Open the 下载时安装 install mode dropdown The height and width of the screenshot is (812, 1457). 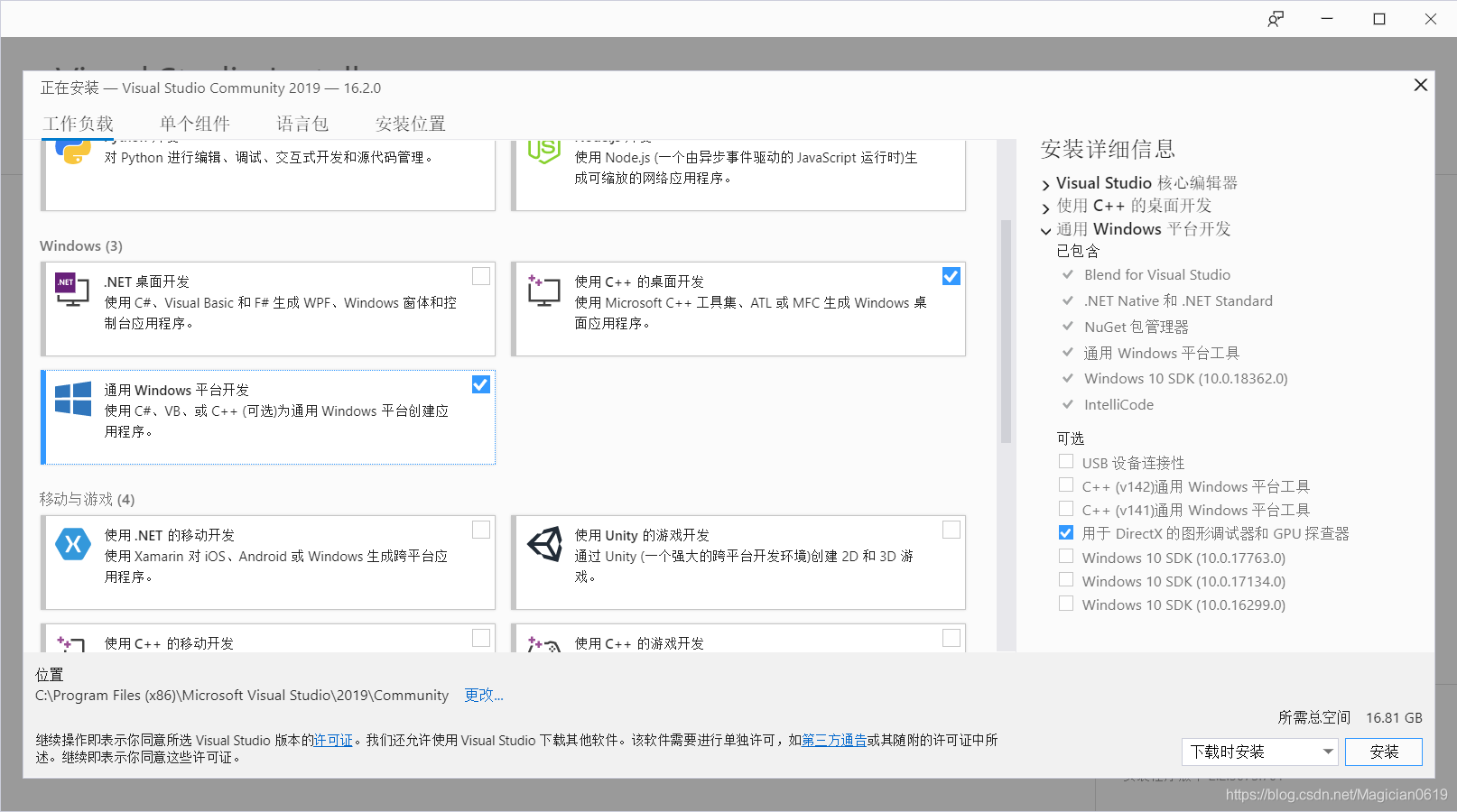point(1259,752)
